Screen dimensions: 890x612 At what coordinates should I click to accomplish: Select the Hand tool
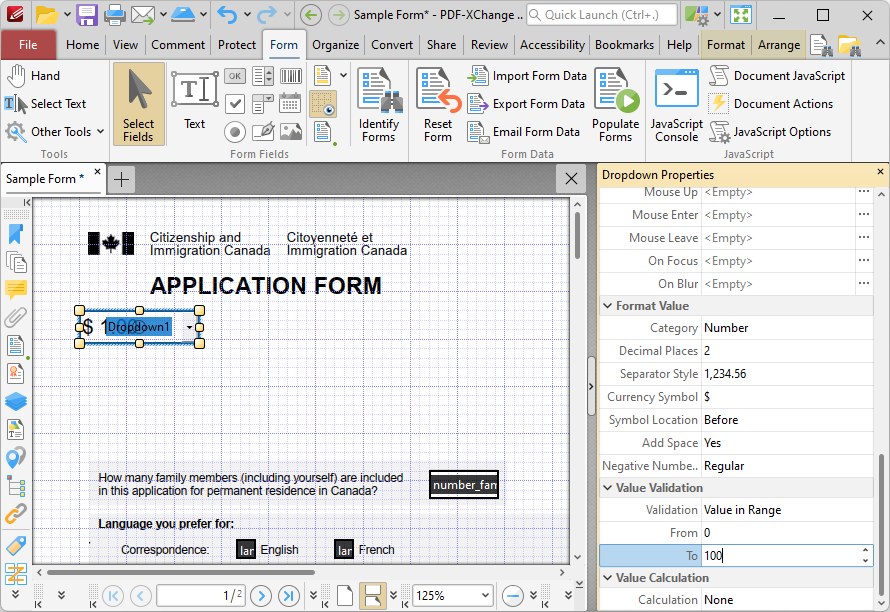[x=33, y=76]
